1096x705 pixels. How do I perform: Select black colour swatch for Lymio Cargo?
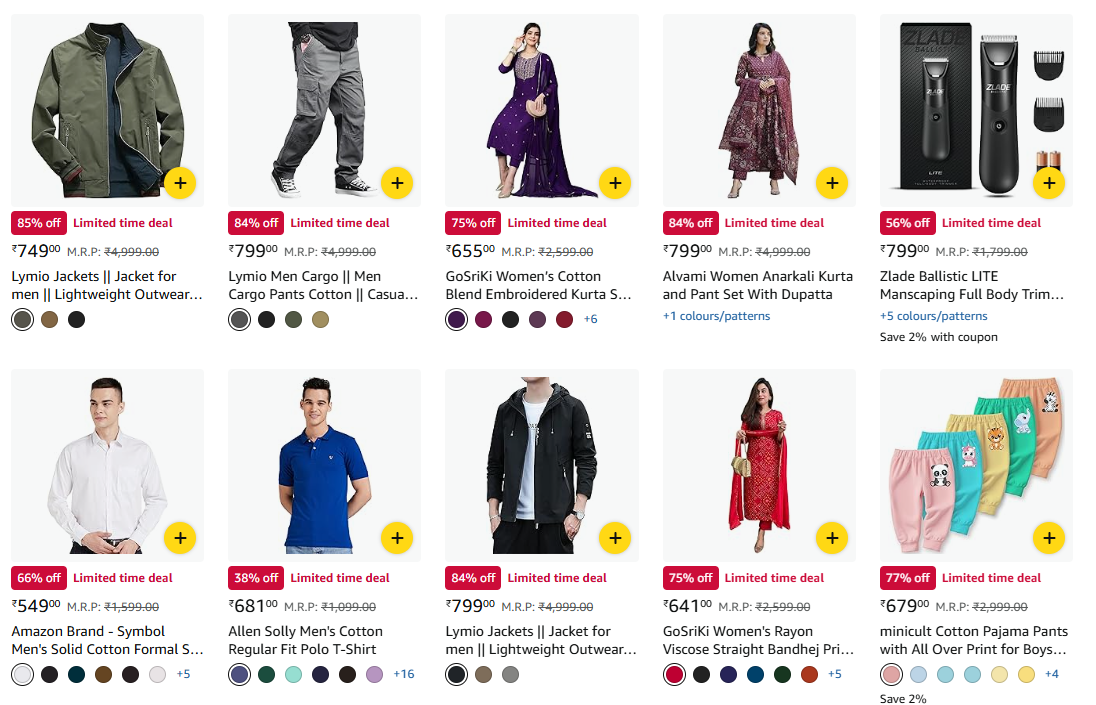266,319
